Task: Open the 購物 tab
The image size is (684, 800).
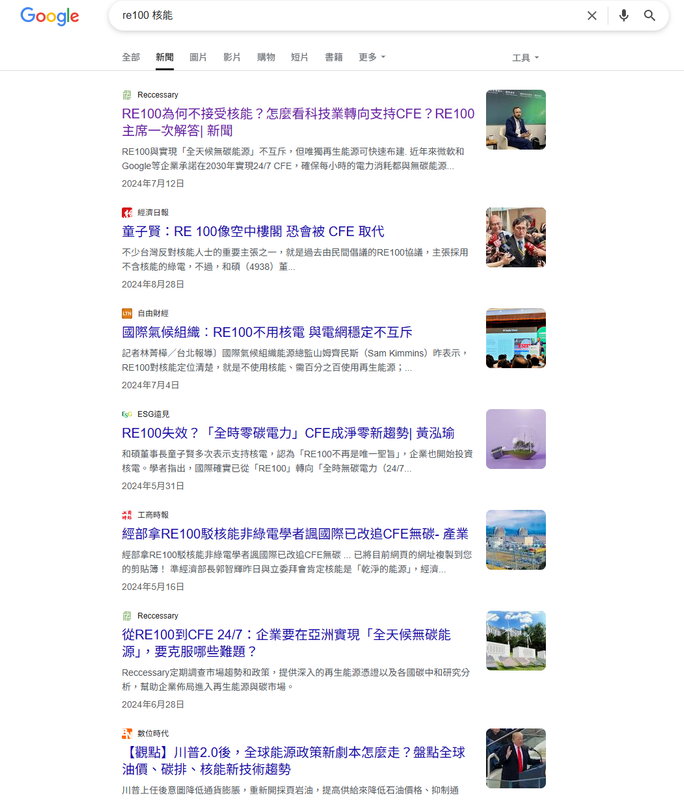Action: 266,57
